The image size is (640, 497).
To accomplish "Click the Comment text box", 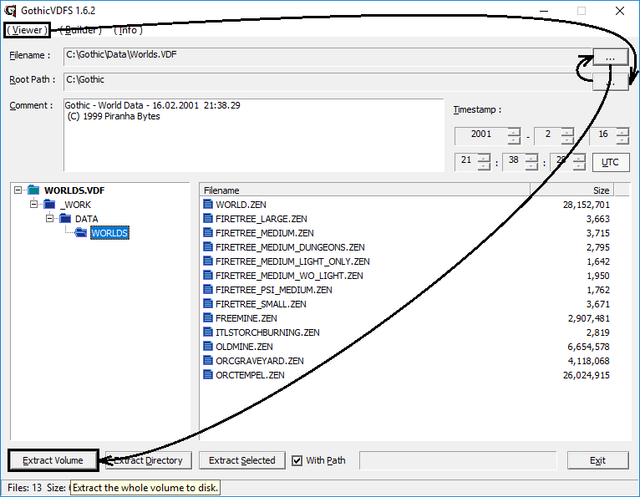I will point(253,134).
